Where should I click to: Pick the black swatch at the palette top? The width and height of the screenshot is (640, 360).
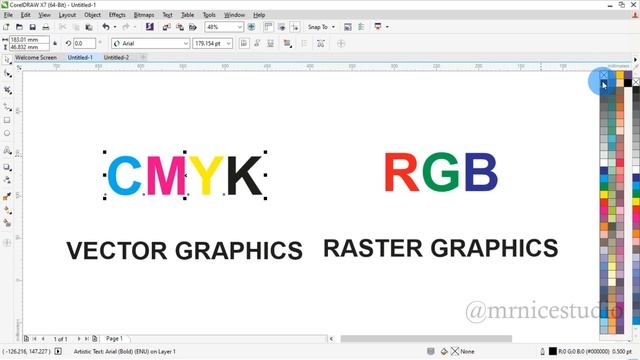(628, 83)
